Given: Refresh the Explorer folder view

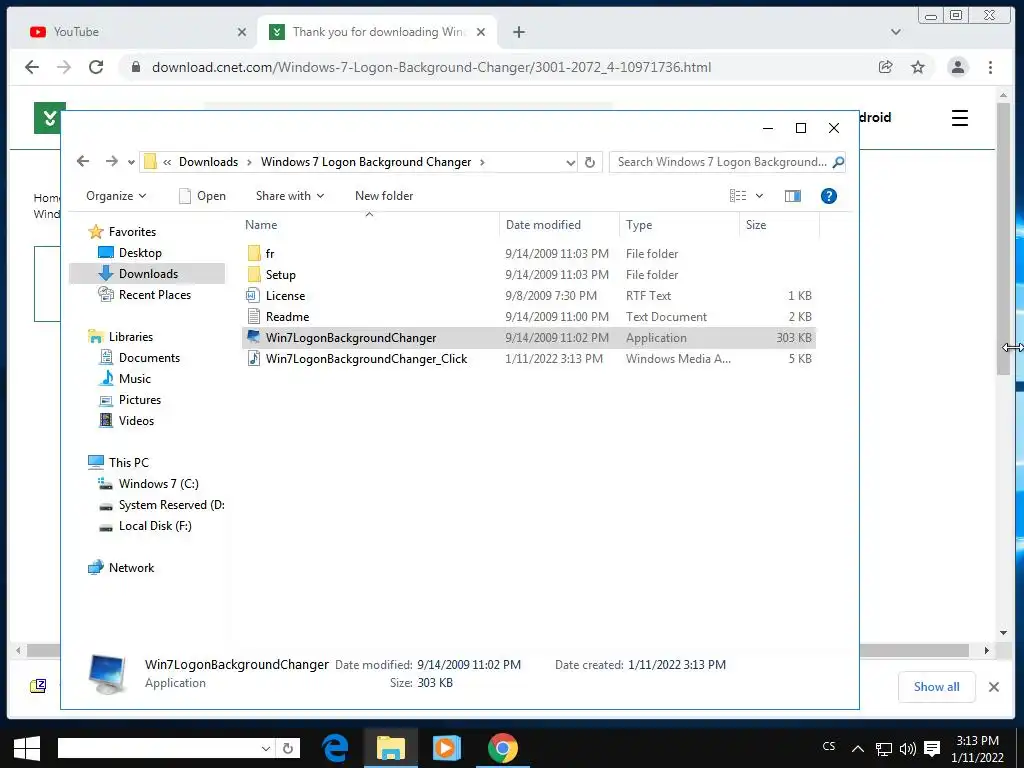Looking at the screenshot, I should [x=590, y=162].
